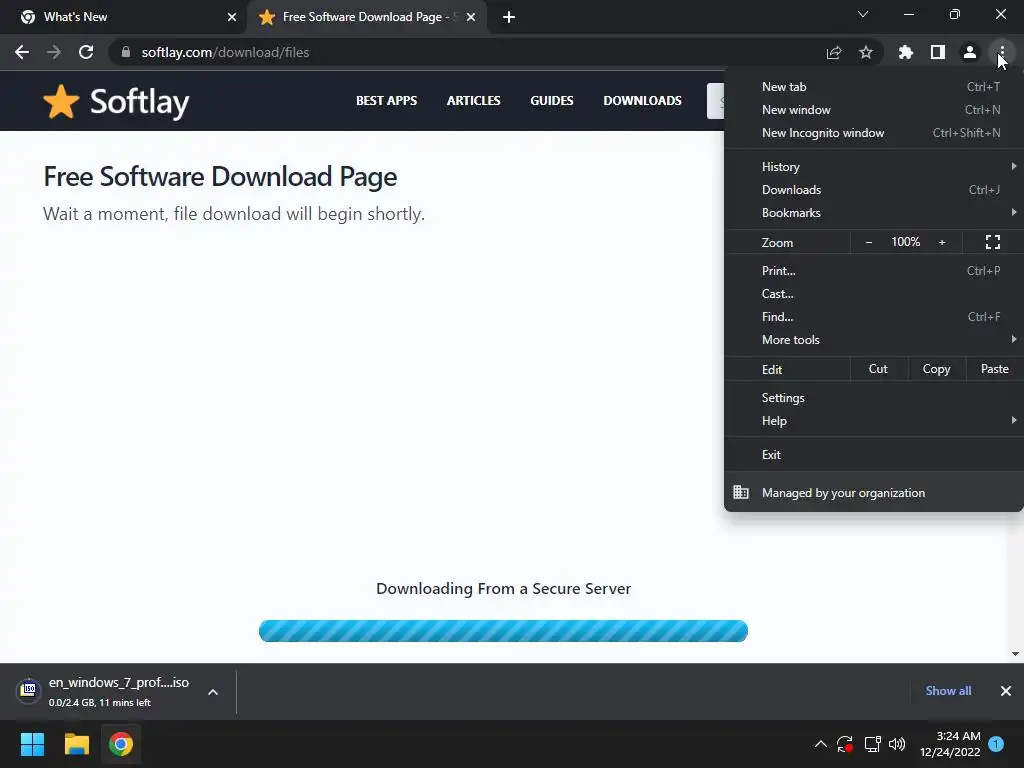Click Chrome icon in taskbar
This screenshot has height=768, width=1024.
121,744
